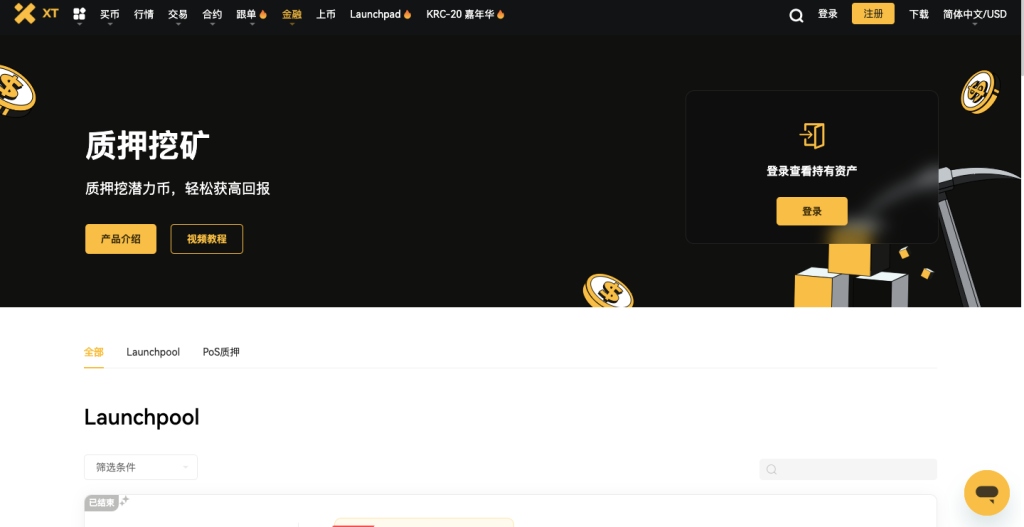Expand the 金融 dropdown menu
This screenshot has height=527, width=1024.
click(x=292, y=16)
